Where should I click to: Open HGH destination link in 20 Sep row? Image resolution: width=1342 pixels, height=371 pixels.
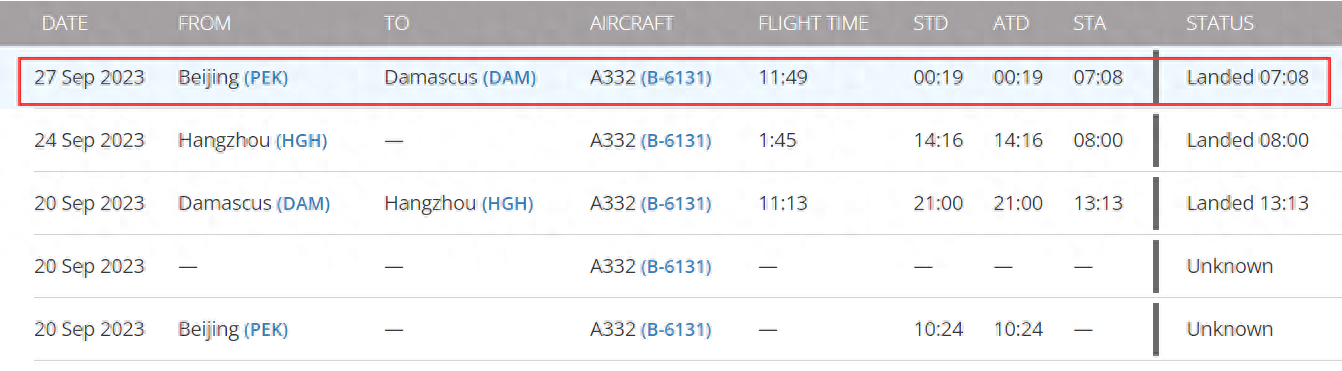pyautogui.click(x=507, y=204)
